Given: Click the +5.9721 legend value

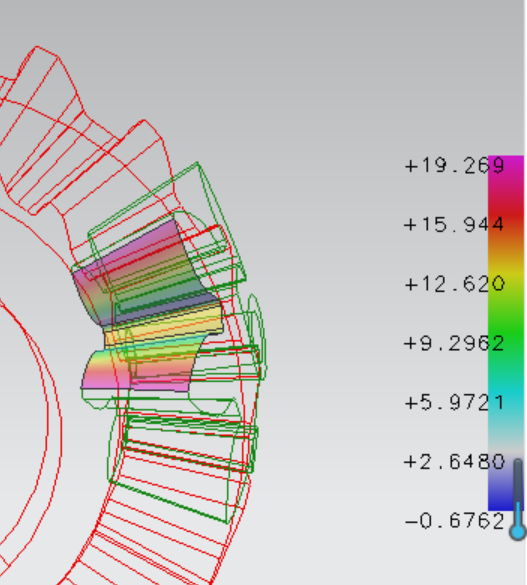Looking at the screenshot, I should 454,403.
